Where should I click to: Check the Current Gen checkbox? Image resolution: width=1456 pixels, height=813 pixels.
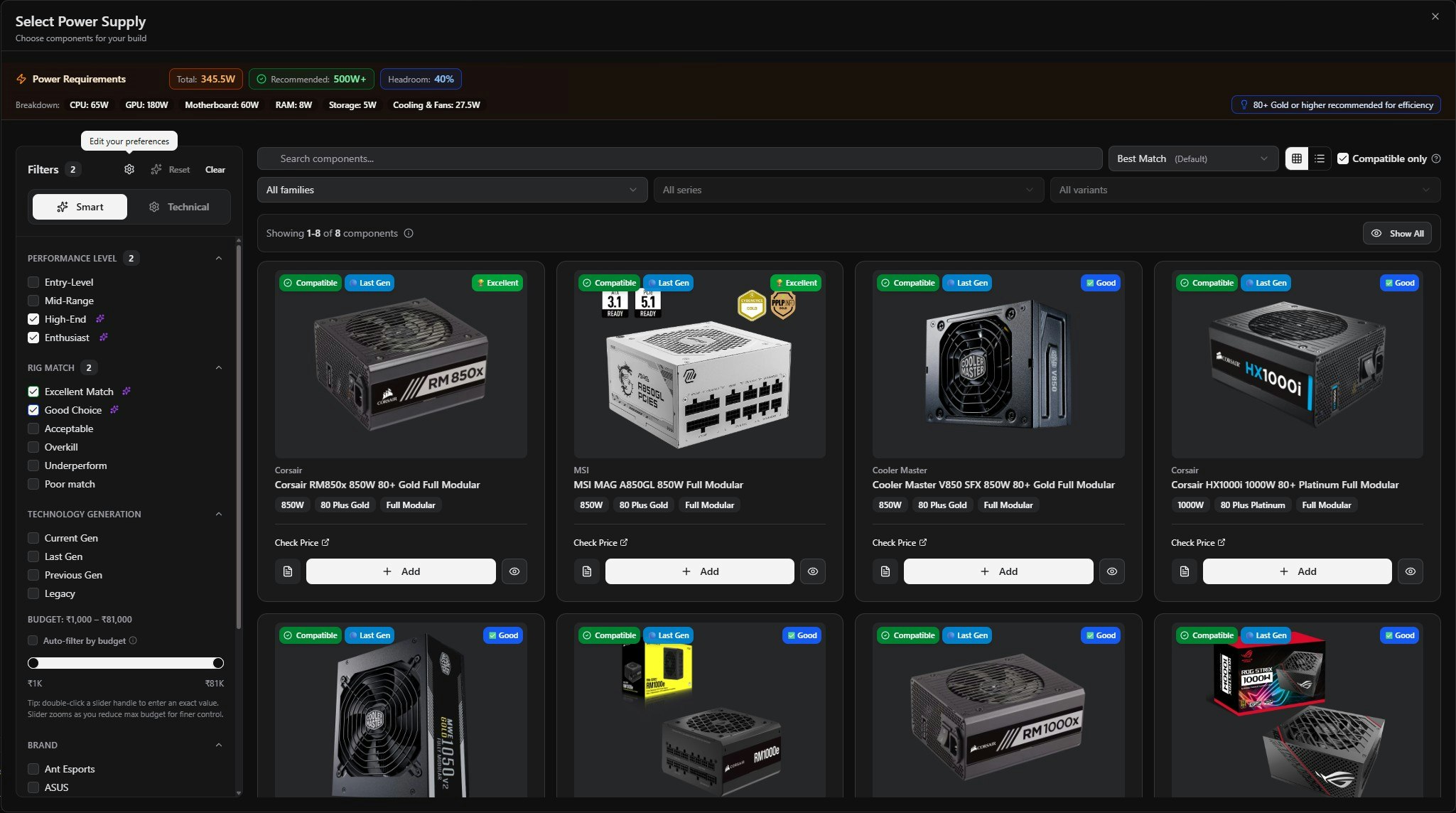pos(33,538)
